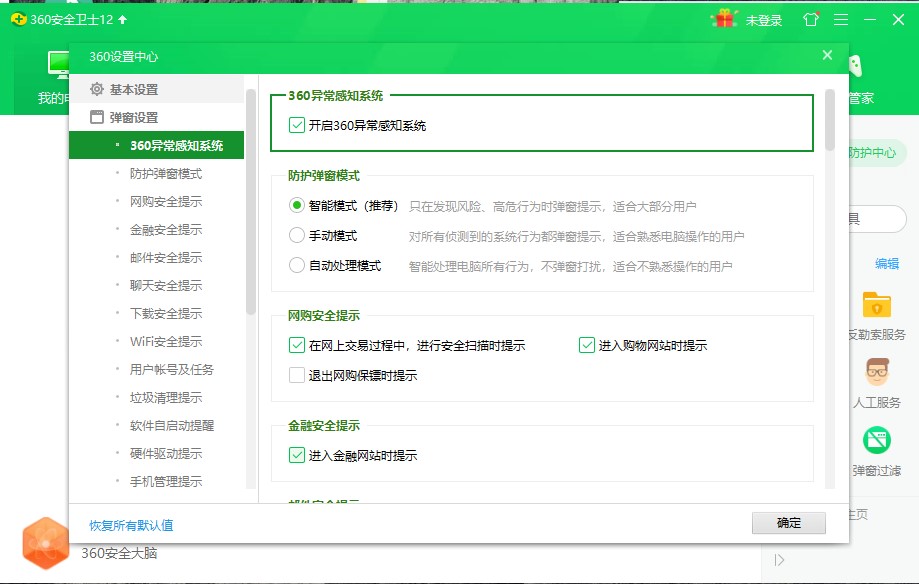Open the main menu hamburger icon
This screenshot has width=919, height=584.
tap(841, 19)
